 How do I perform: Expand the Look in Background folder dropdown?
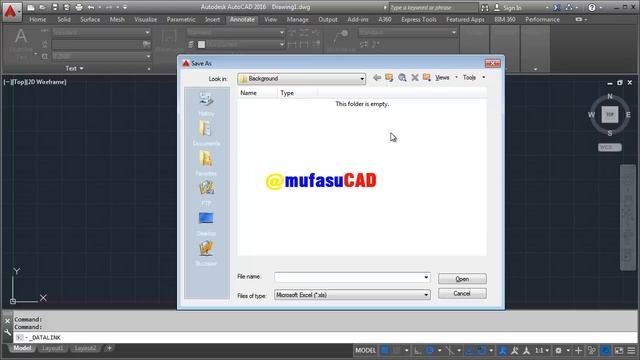(362, 79)
